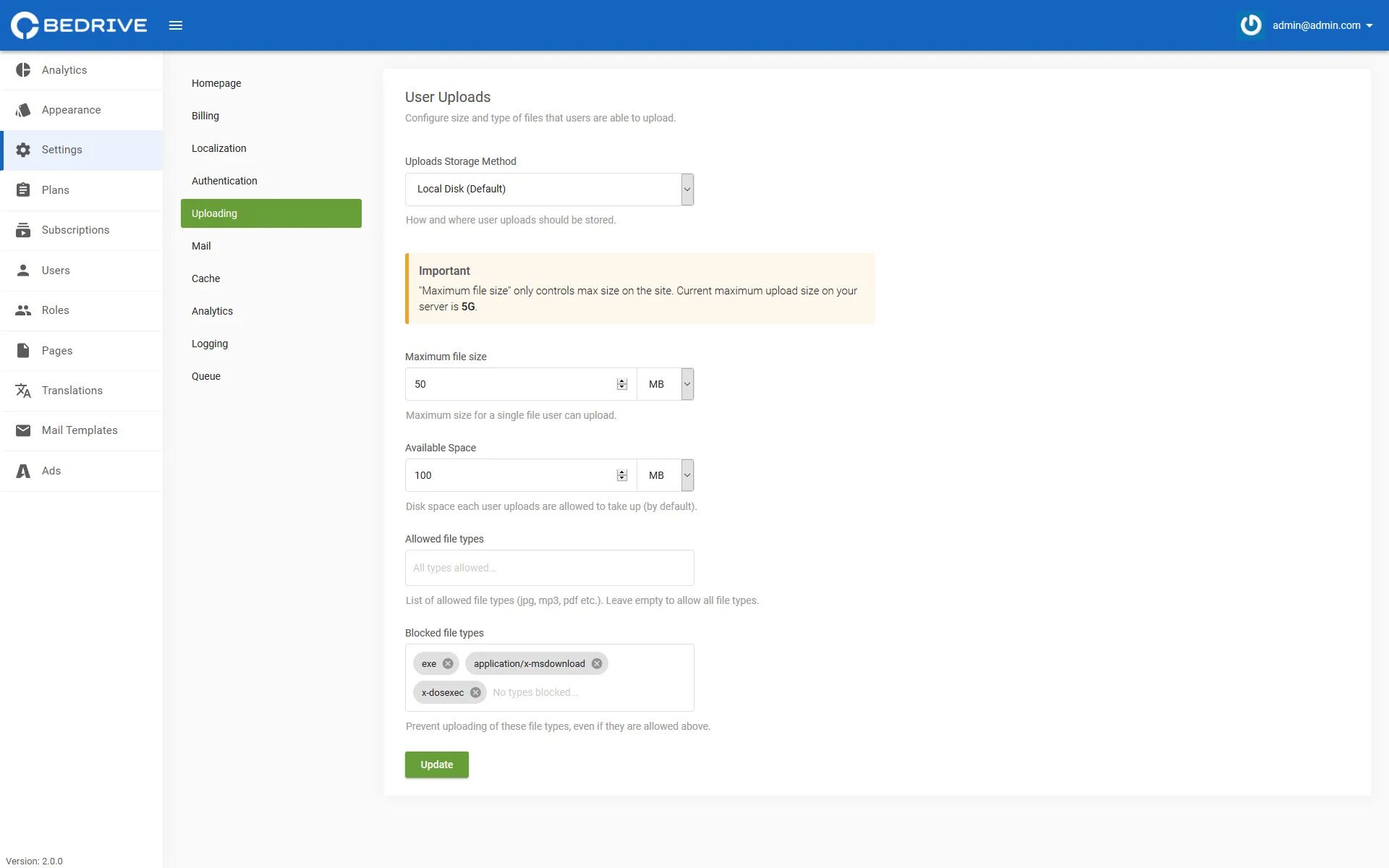Open the Roles page from sidebar
1389x868 pixels.
click(x=55, y=310)
